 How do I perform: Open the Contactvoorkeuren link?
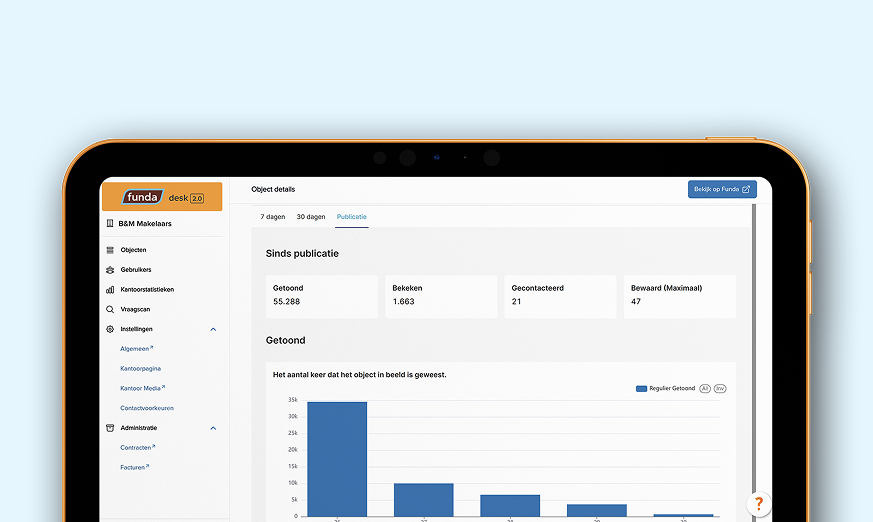[147, 408]
